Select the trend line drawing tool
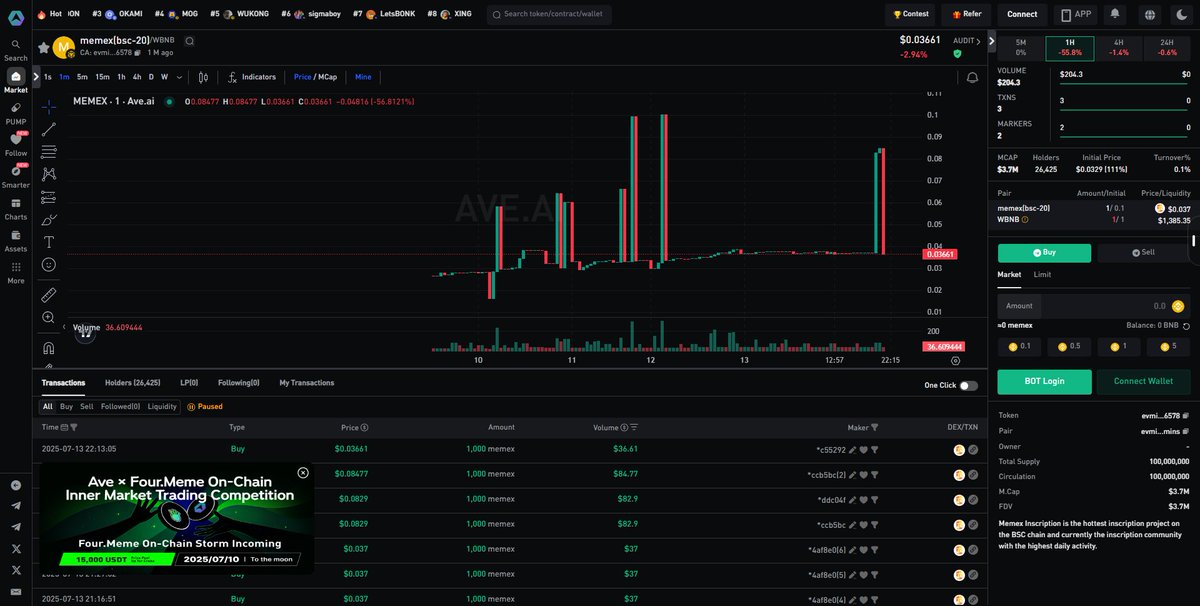This screenshot has height=606, width=1200. 48,129
